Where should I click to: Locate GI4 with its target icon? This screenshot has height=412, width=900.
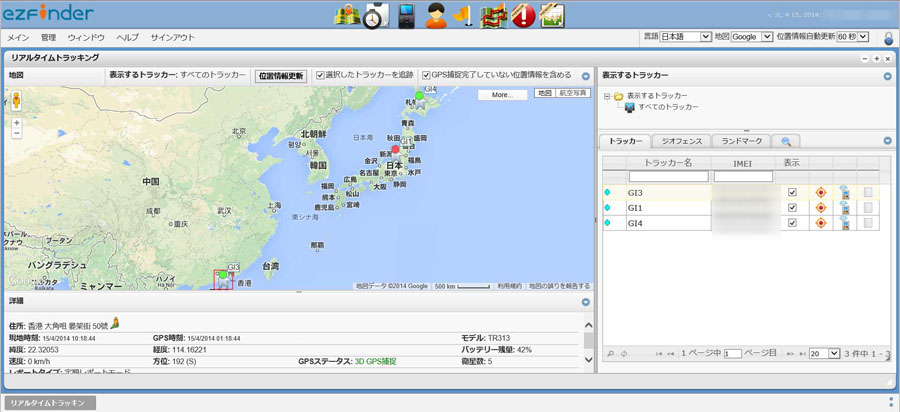point(820,223)
